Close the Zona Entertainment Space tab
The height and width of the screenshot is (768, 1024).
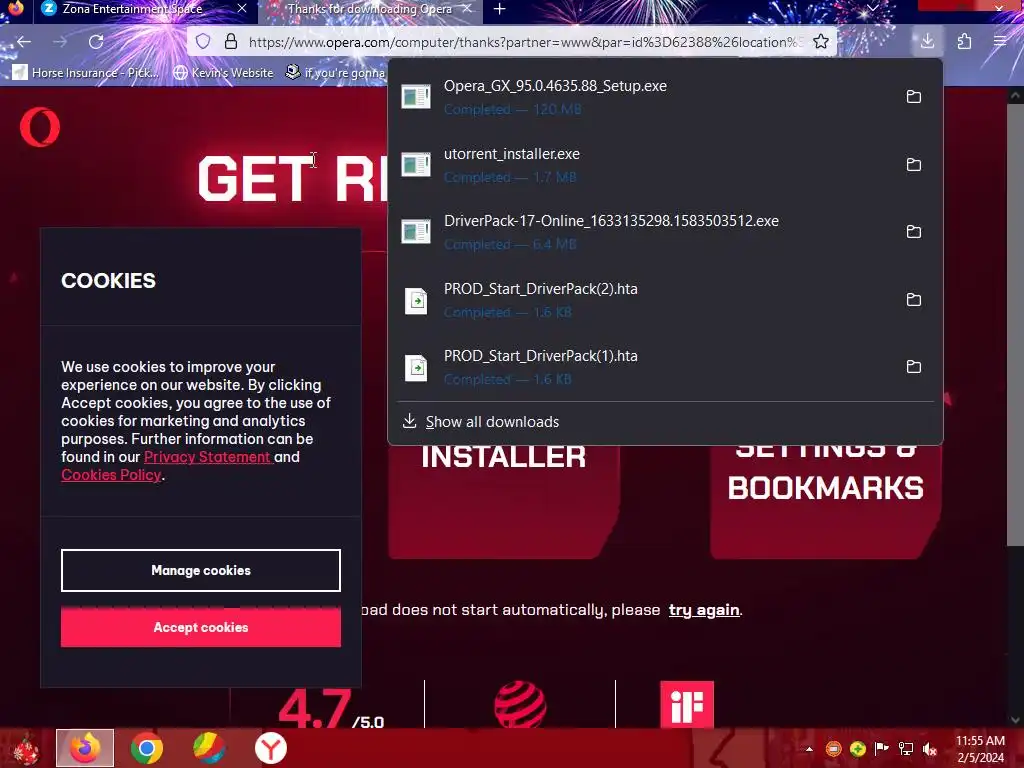tap(242, 8)
